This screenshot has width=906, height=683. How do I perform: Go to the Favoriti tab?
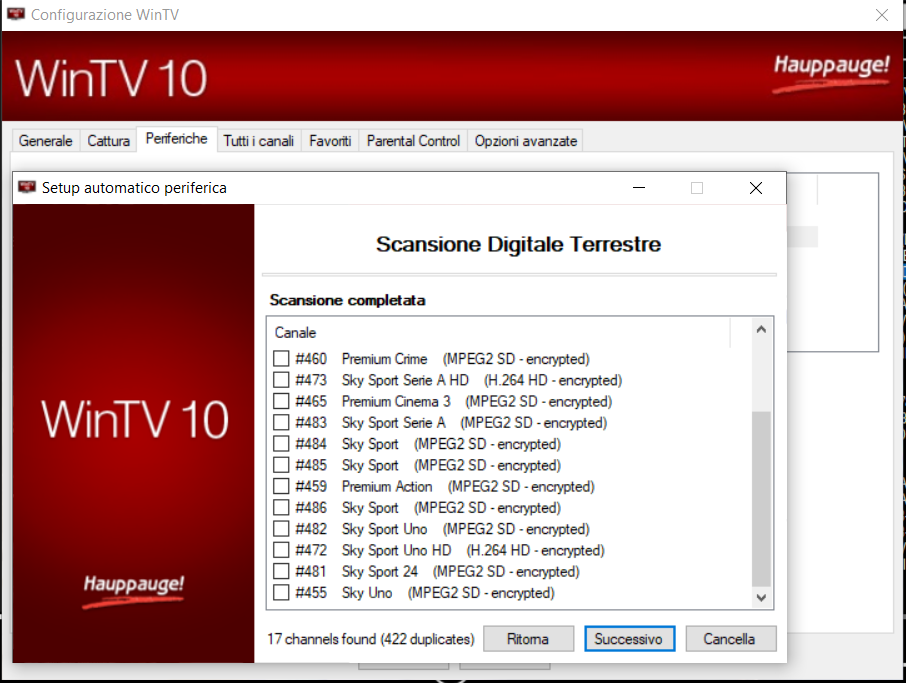pos(330,141)
